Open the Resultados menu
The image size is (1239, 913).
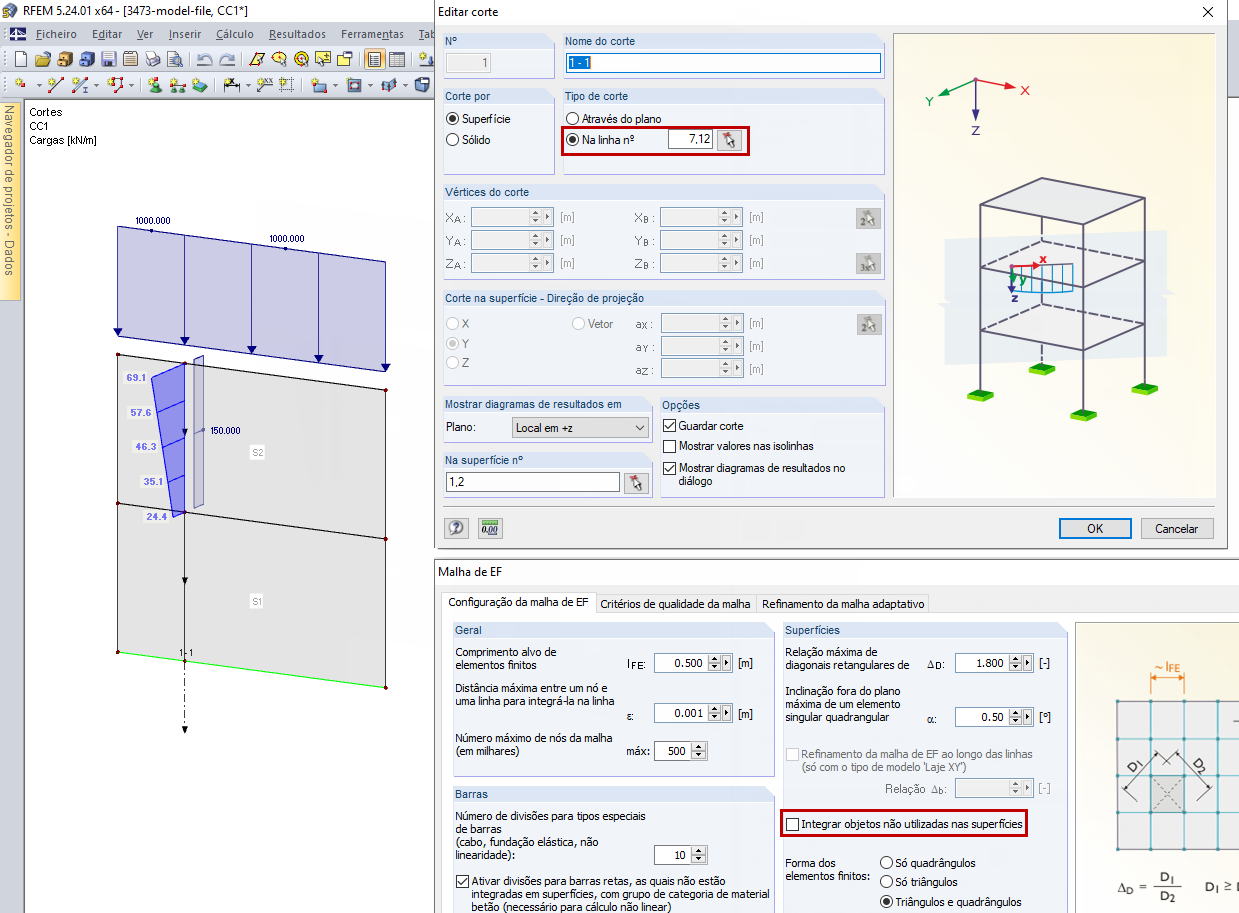(x=298, y=34)
